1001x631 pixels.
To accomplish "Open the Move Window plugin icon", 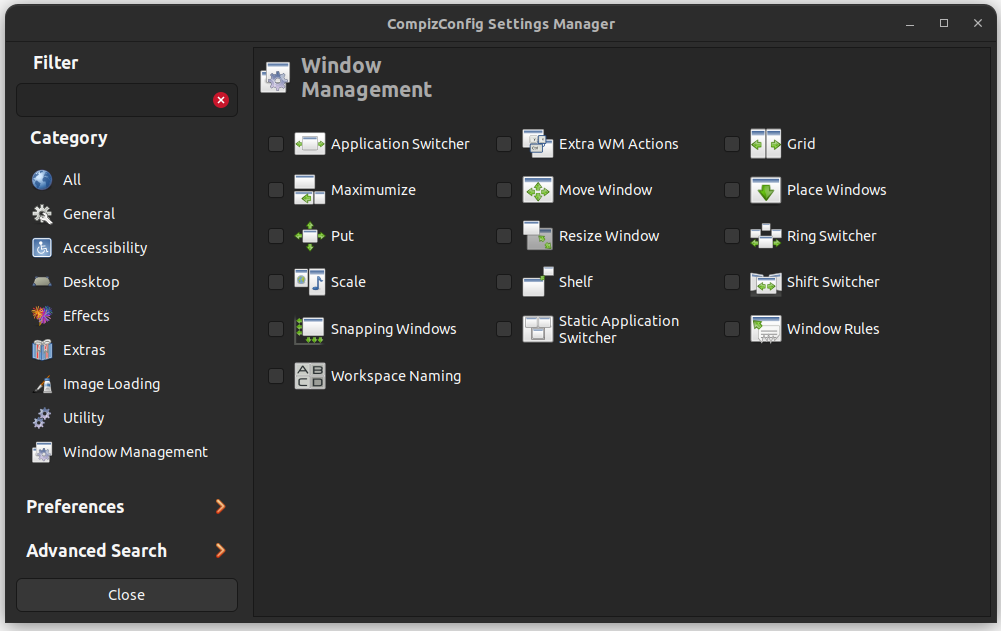I will 538,190.
